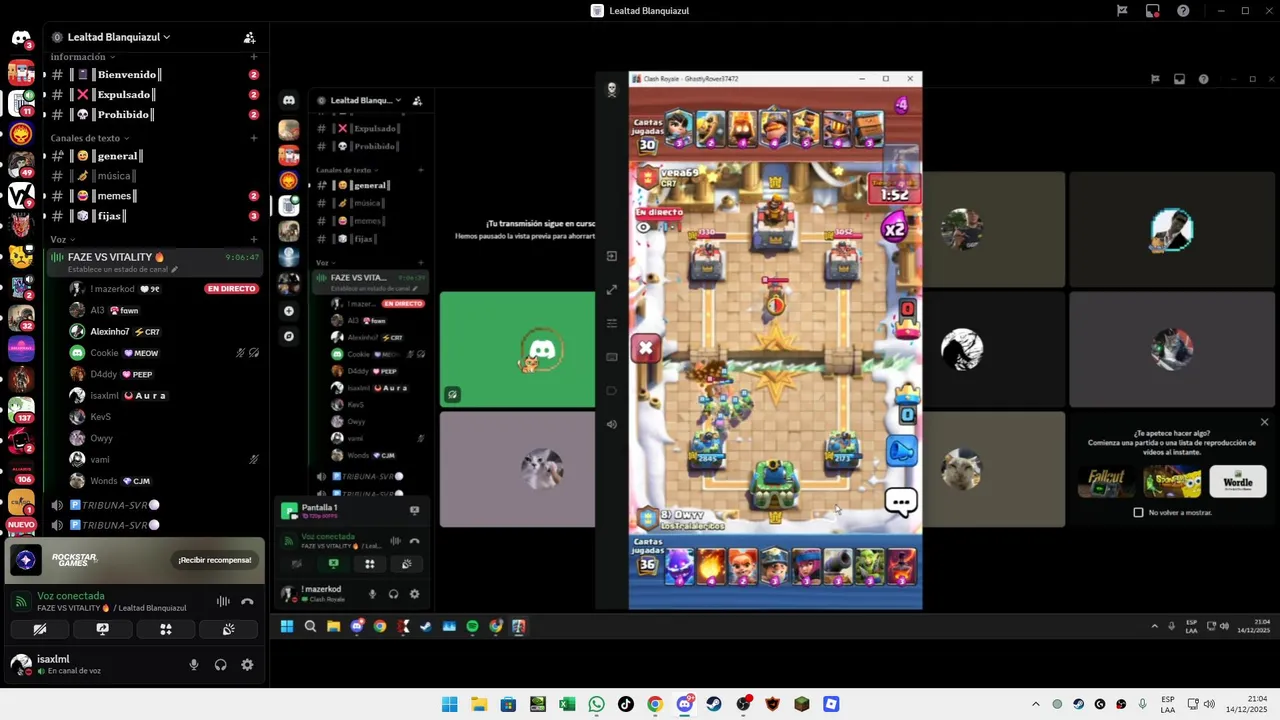Collapse the 'información' channel category

coord(83,57)
